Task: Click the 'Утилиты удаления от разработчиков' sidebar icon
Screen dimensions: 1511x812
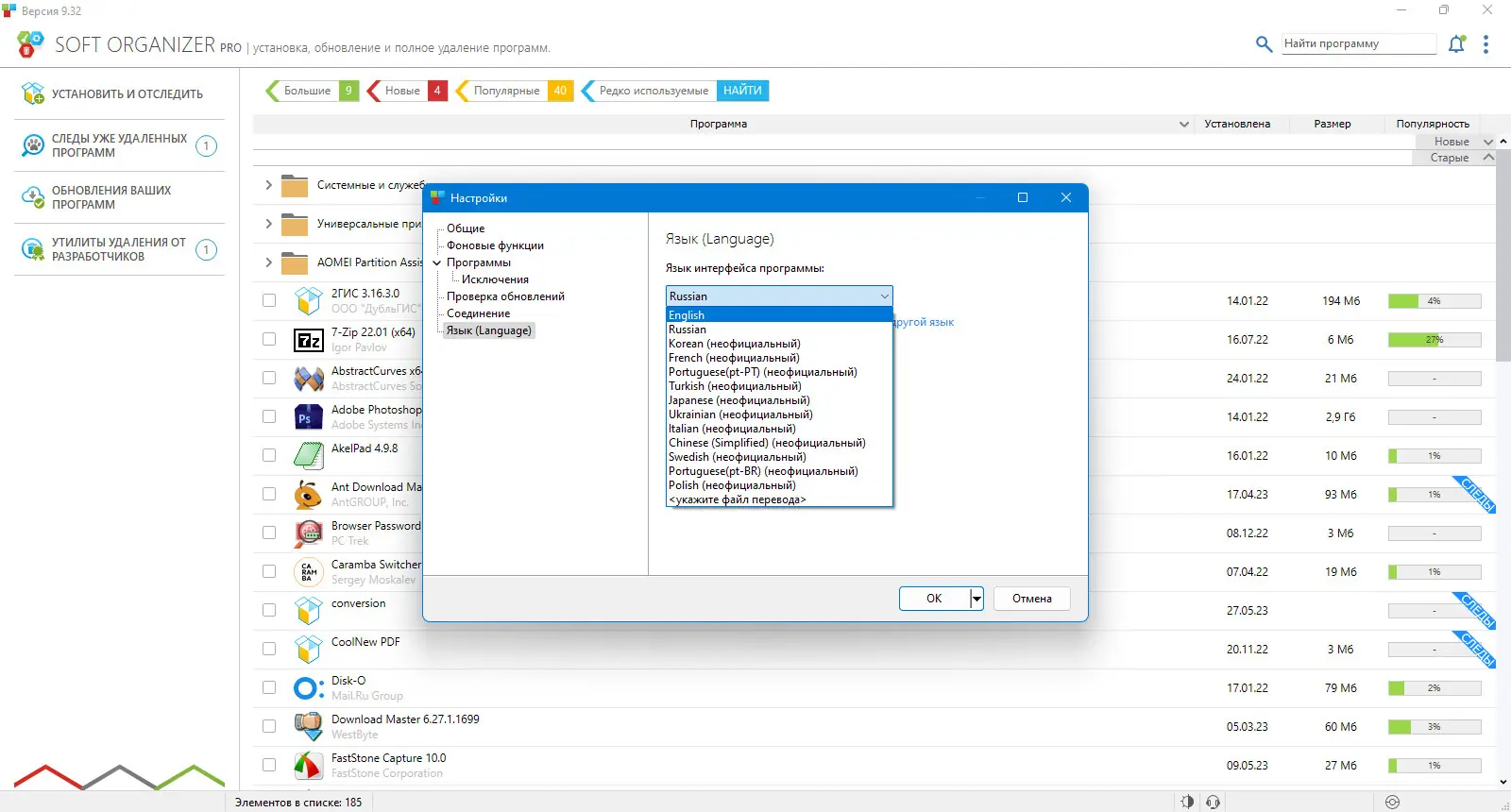Action: (33, 249)
